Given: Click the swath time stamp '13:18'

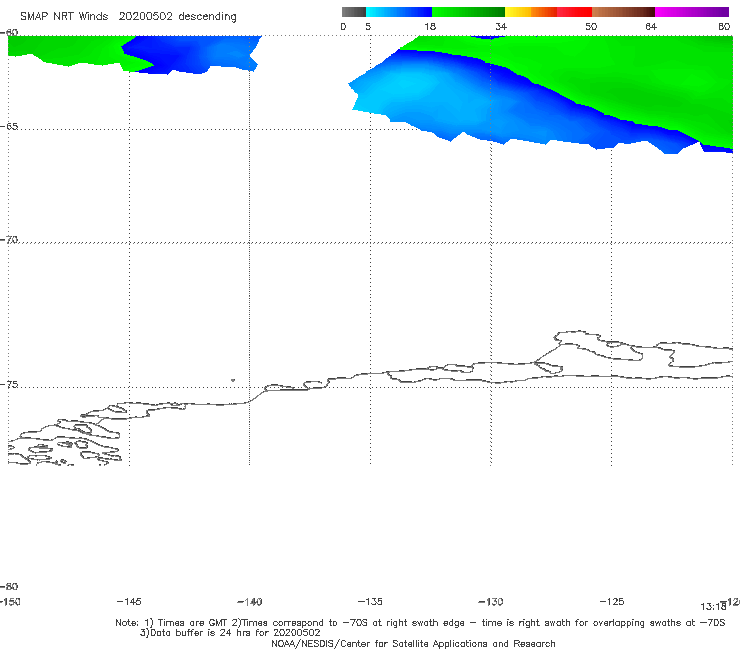Looking at the screenshot, I should (x=713, y=607).
